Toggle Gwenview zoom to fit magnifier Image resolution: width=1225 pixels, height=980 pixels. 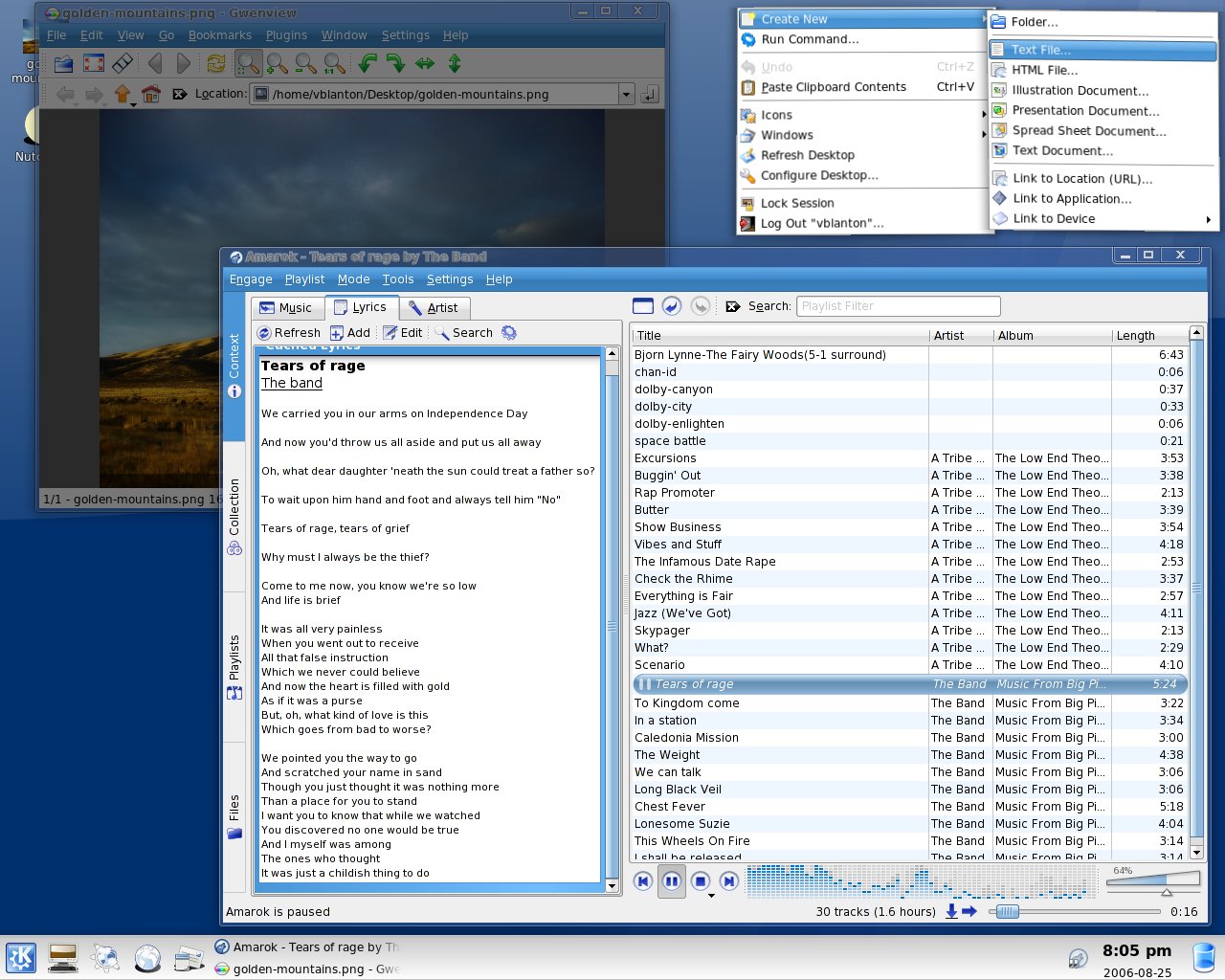tap(248, 64)
